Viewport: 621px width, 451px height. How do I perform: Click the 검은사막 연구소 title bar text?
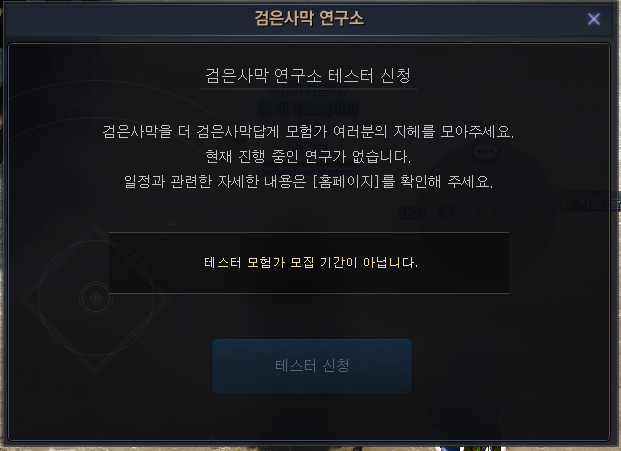[309, 18]
